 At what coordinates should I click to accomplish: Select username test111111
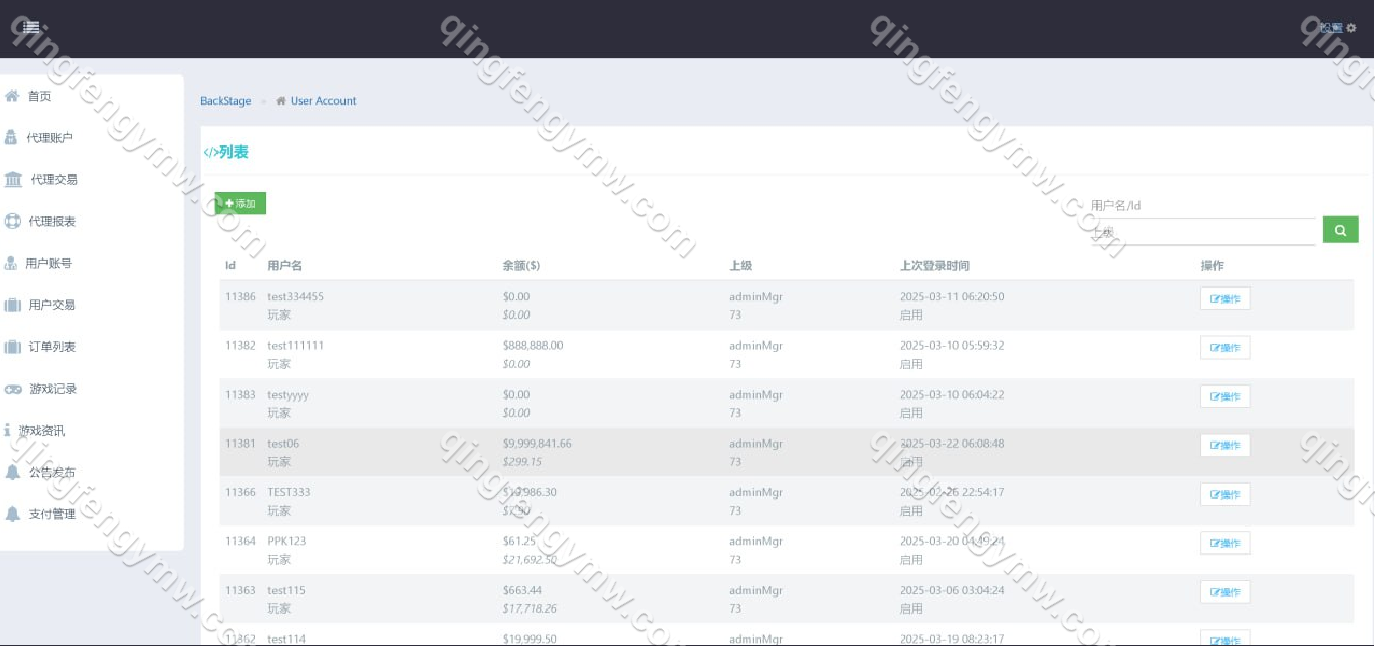[296, 346]
